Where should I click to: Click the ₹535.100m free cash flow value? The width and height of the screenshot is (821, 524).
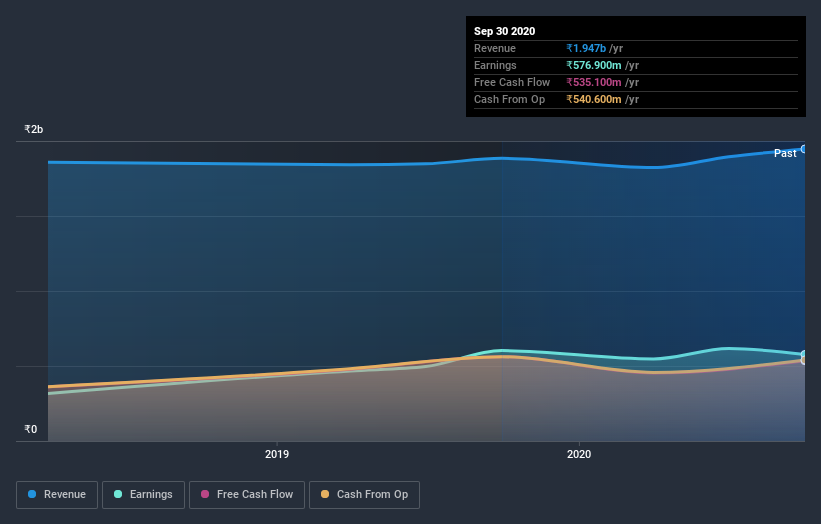[x=594, y=82]
